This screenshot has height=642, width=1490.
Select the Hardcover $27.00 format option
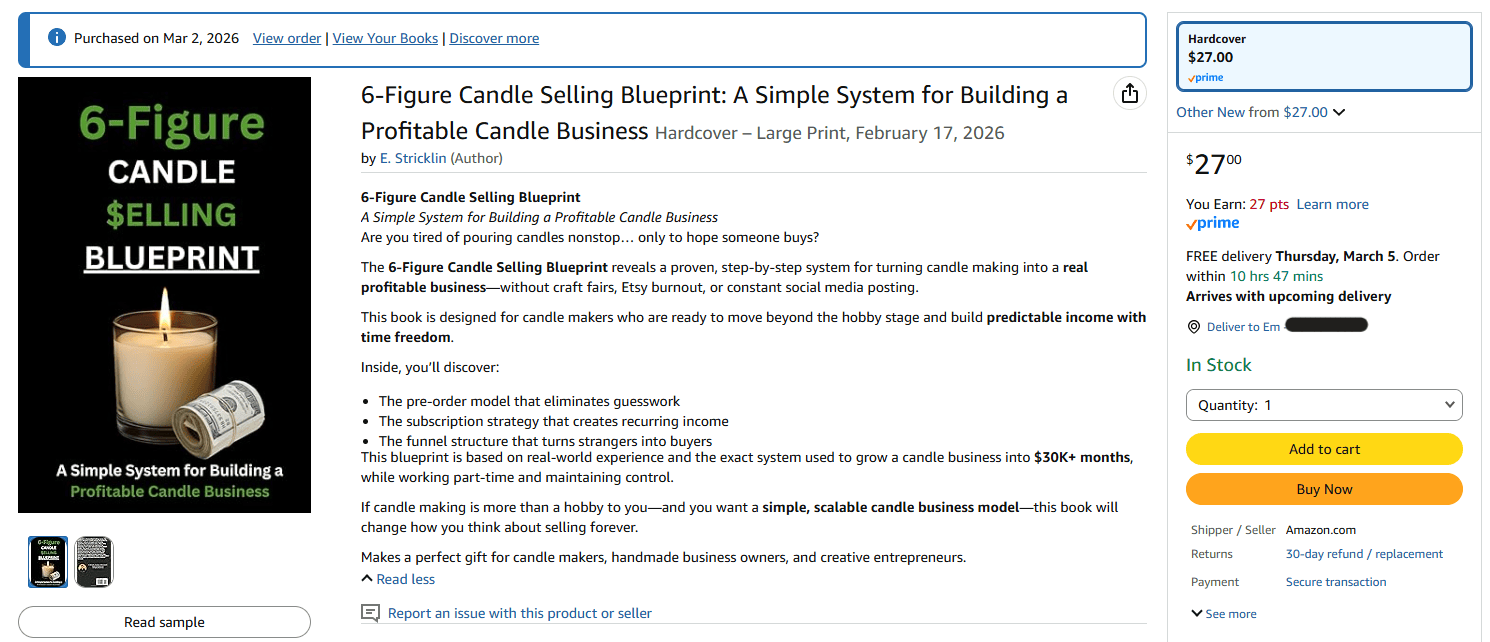point(1324,56)
